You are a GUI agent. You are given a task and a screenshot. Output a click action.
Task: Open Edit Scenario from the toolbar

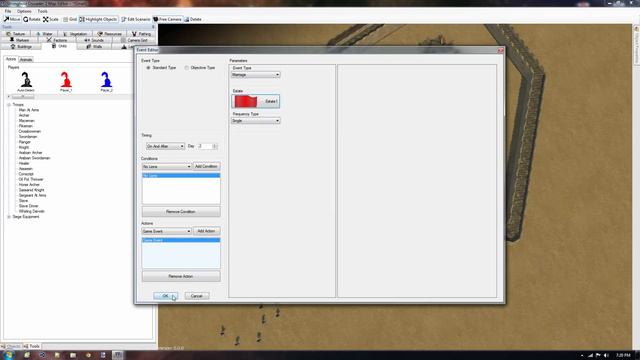pos(136,19)
